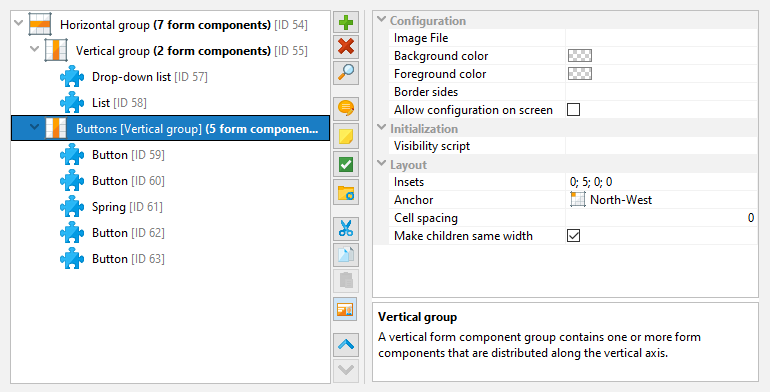Viewport: 770px width, 392px height.
Task: Open the Anchor North-West dropdown
Action: [x=661, y=200]
